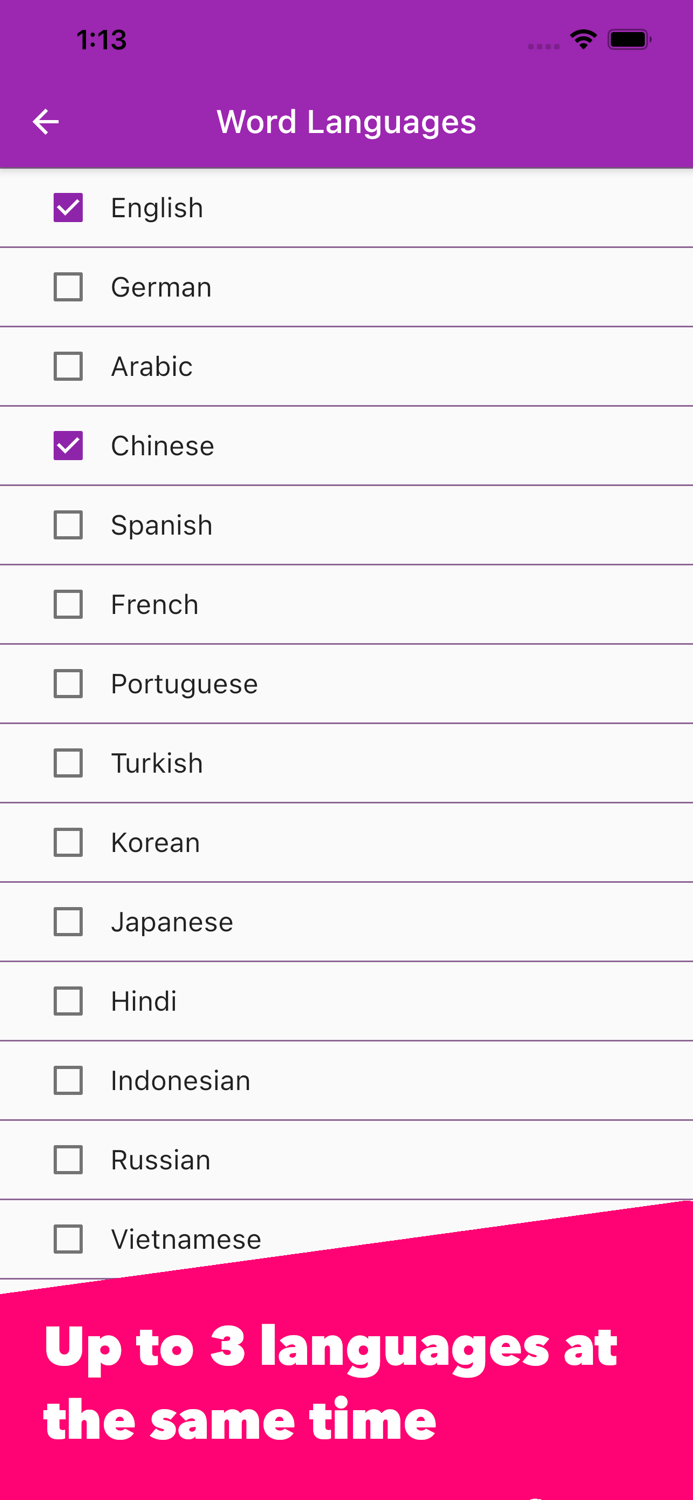The height and width of the screenshot is (1500, 693).
Task: Toggle the Russian checkbox
Action: click(68, 1160)
